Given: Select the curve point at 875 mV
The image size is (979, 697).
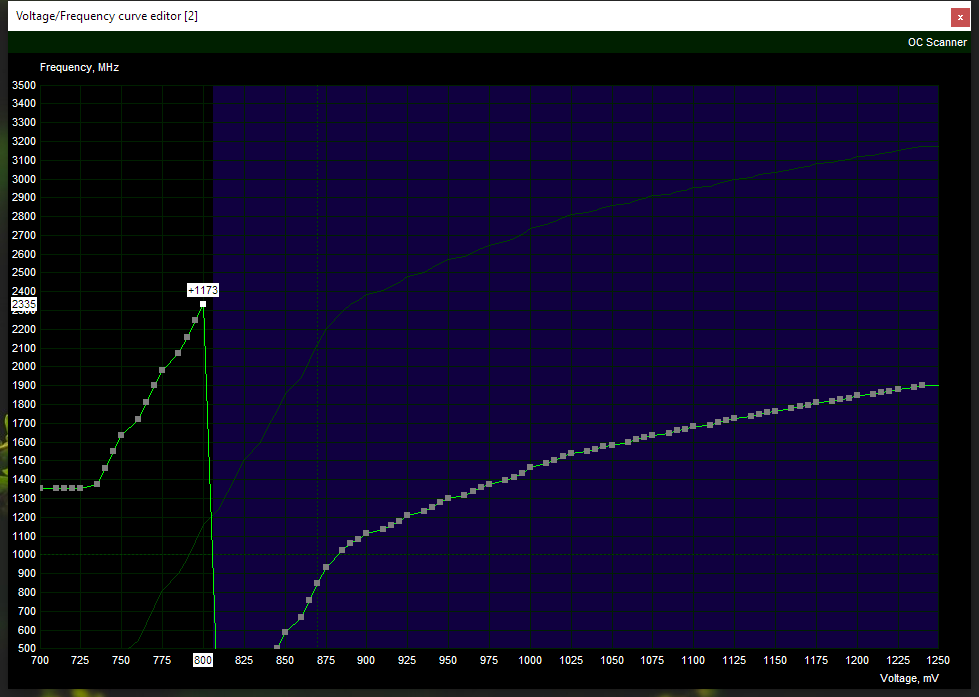Looking at the screenshot, I should [326, 567].
